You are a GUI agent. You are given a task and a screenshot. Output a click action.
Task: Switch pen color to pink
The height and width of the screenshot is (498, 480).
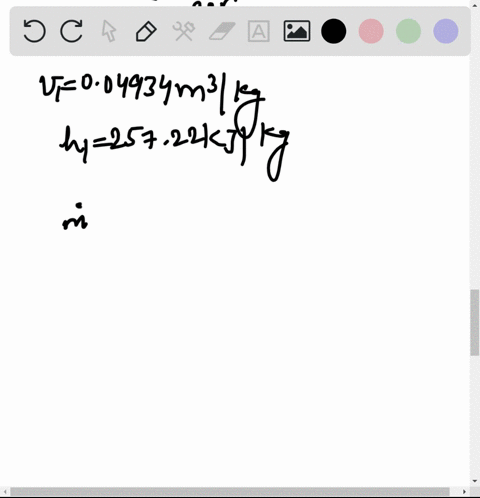(371, 31)
